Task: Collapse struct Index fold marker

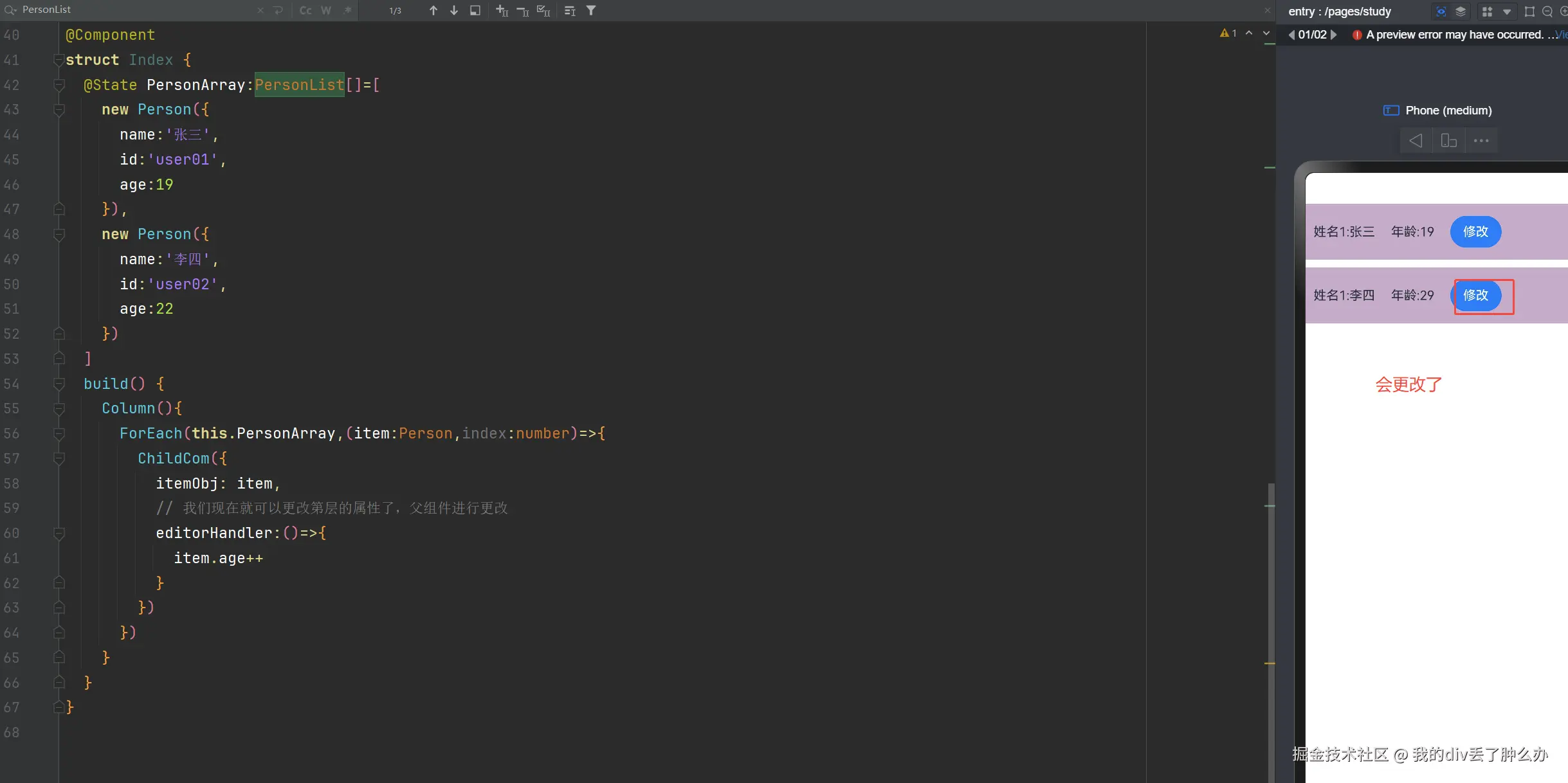Action: [x=59, y=60]
